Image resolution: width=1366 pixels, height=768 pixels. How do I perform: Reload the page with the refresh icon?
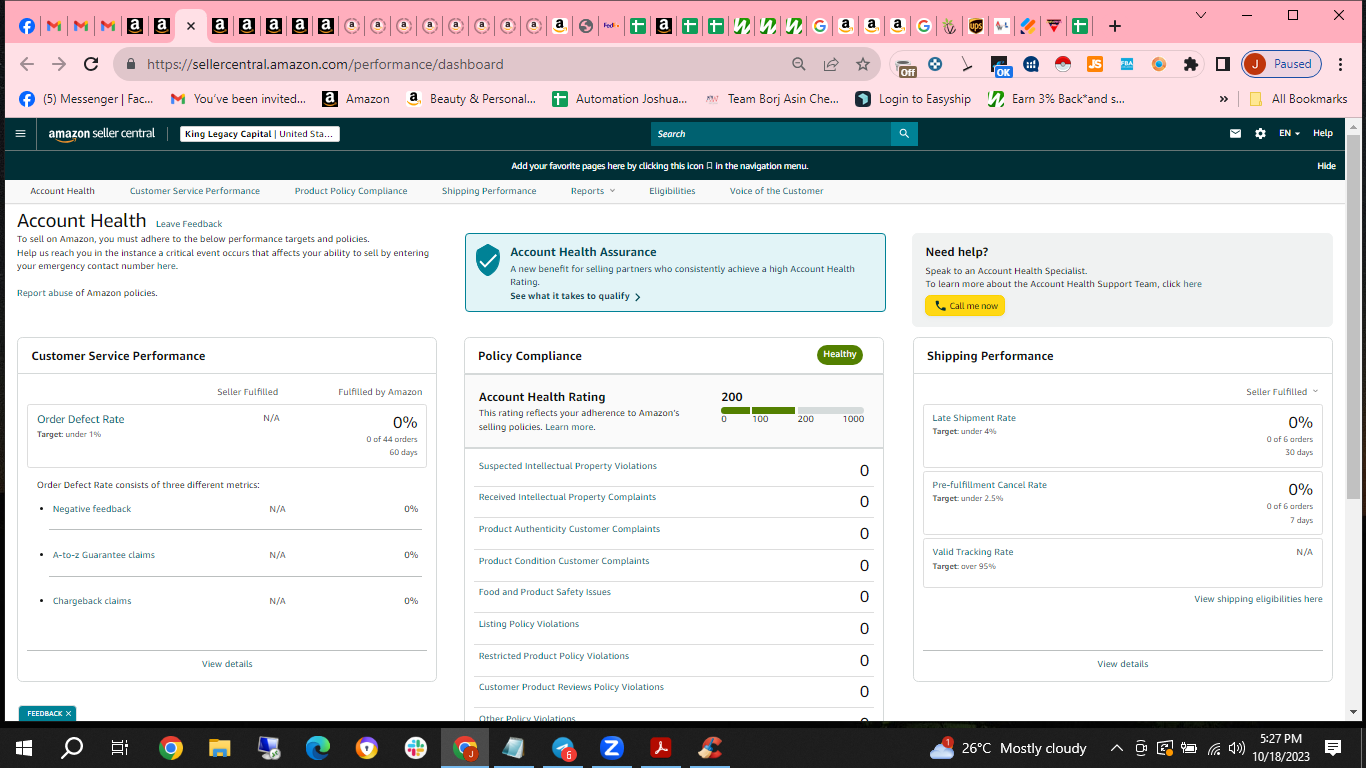click(x=91, y=64)
